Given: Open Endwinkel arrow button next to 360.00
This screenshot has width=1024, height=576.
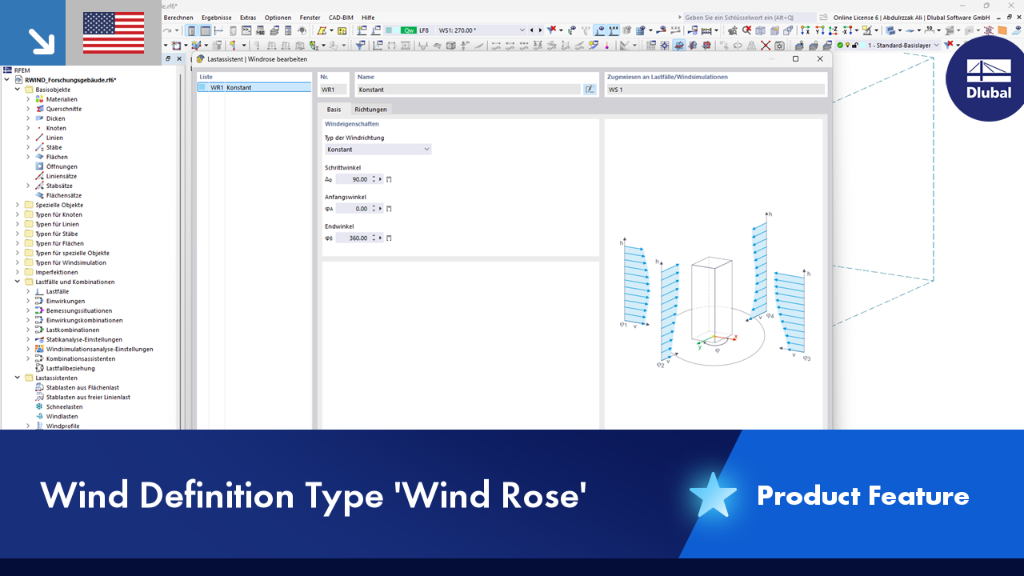Looking at the screenshot, I should [381, 238].
